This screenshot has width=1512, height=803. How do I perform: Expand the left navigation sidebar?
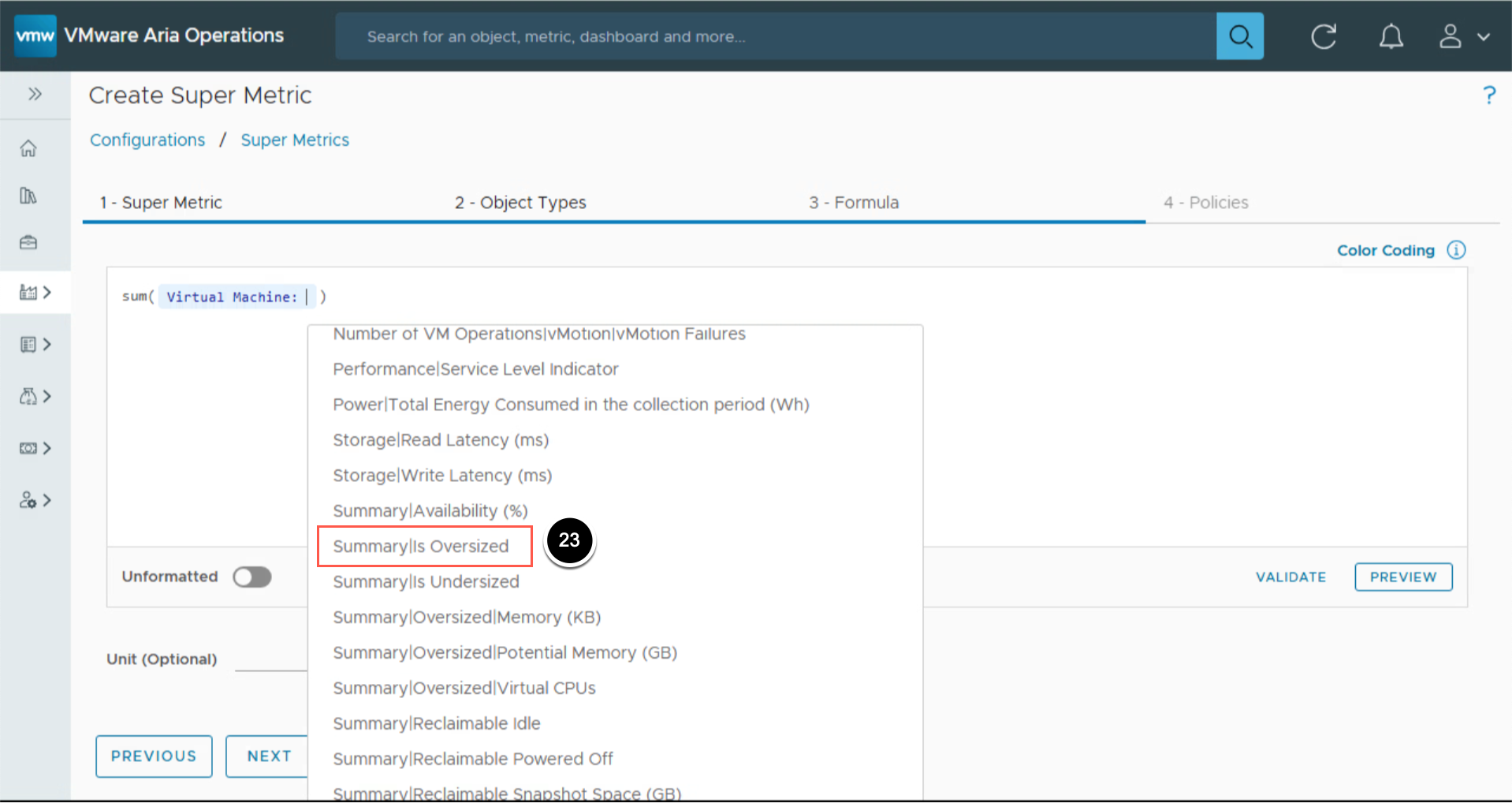coord(35,95)
